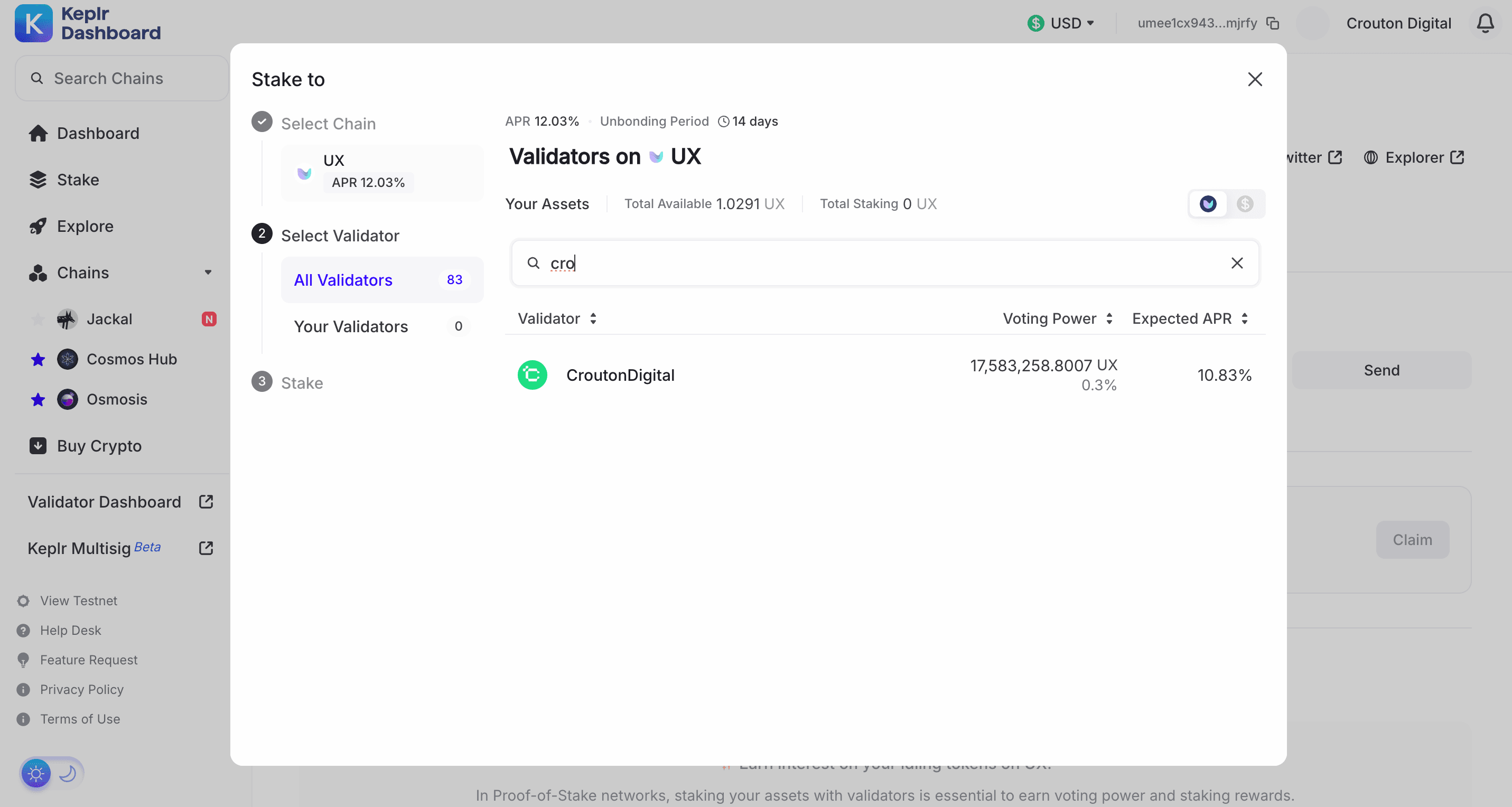Click the UX chain logo in Select Chain
The height and width of the screenshot is (807, 1512).
tap(304, 173)
